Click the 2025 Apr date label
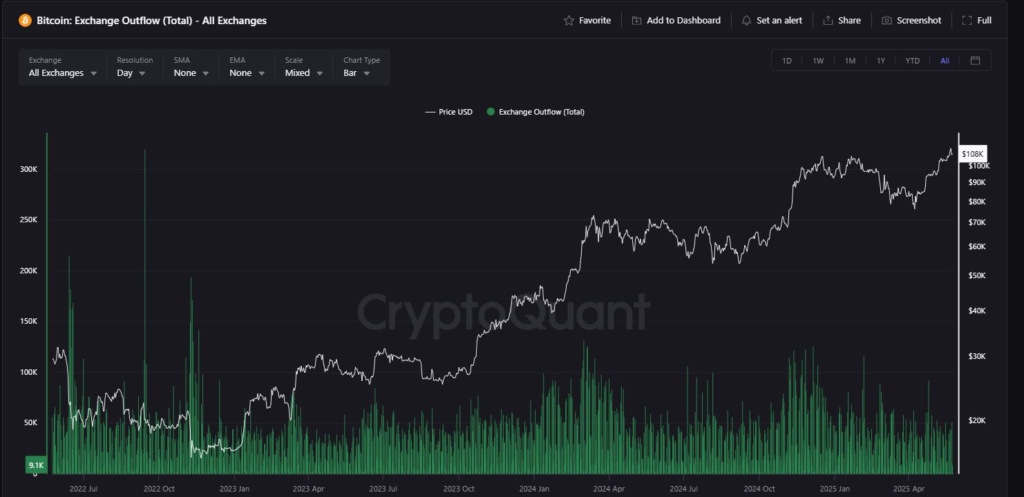Screen dimensions: 1024x497 coord(909,488)
